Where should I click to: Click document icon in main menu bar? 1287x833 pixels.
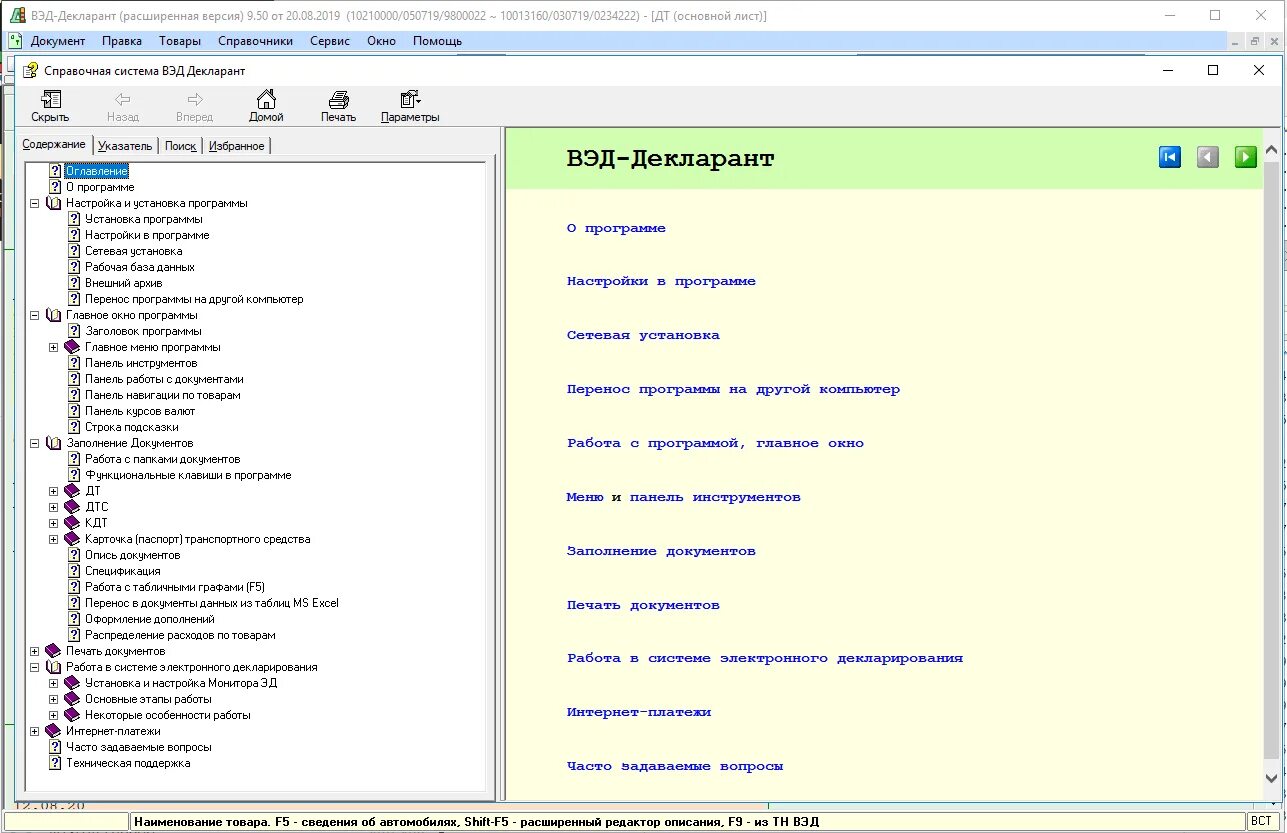coord(15,41)
